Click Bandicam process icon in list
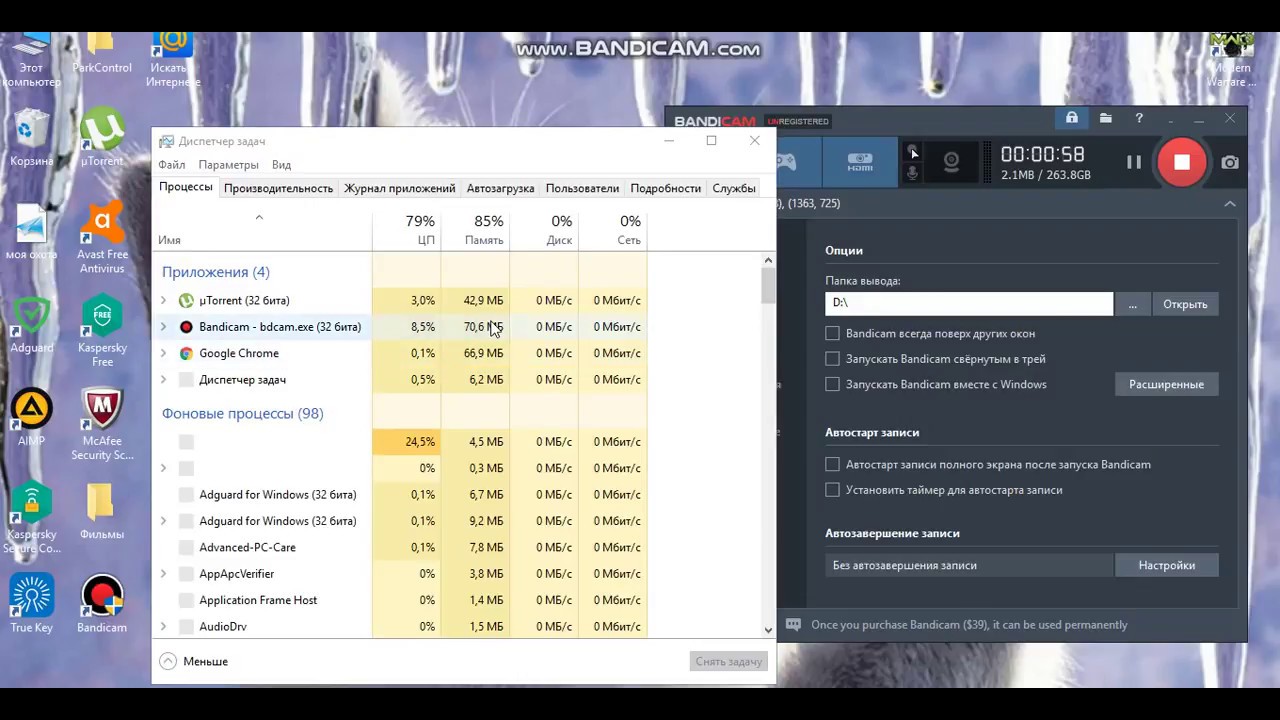1280x720 pixels. [186, 327]
